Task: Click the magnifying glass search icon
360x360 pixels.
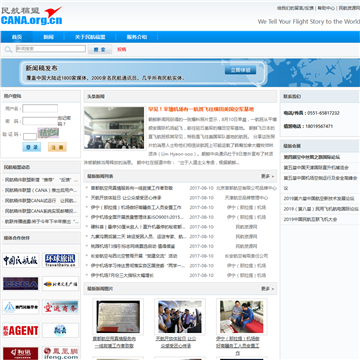Action: pyautogui.click(x=8, y=50)
